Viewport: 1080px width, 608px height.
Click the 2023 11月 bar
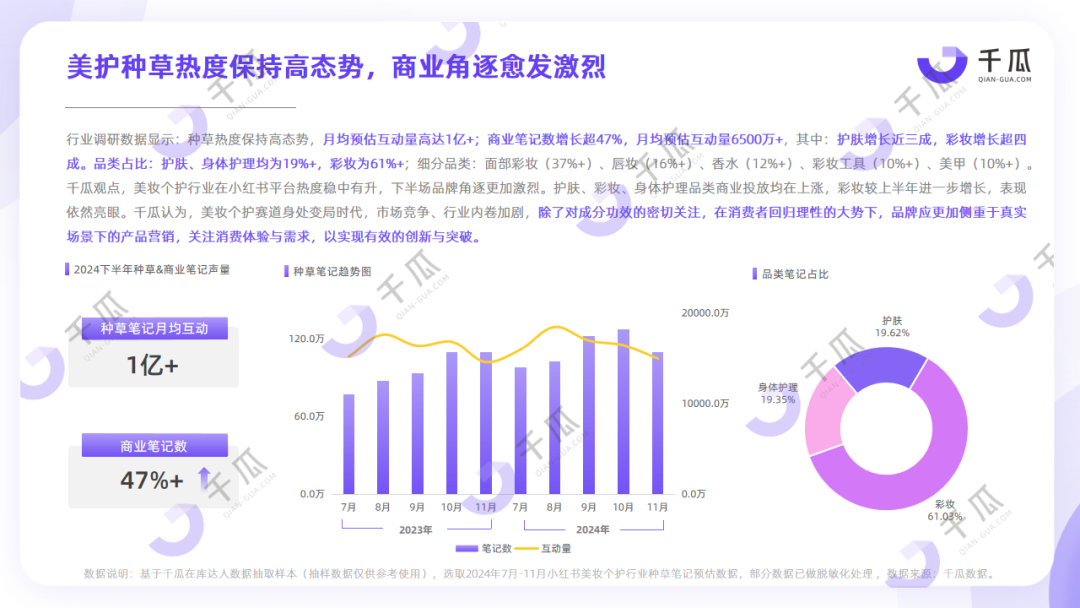coord(486,423)
